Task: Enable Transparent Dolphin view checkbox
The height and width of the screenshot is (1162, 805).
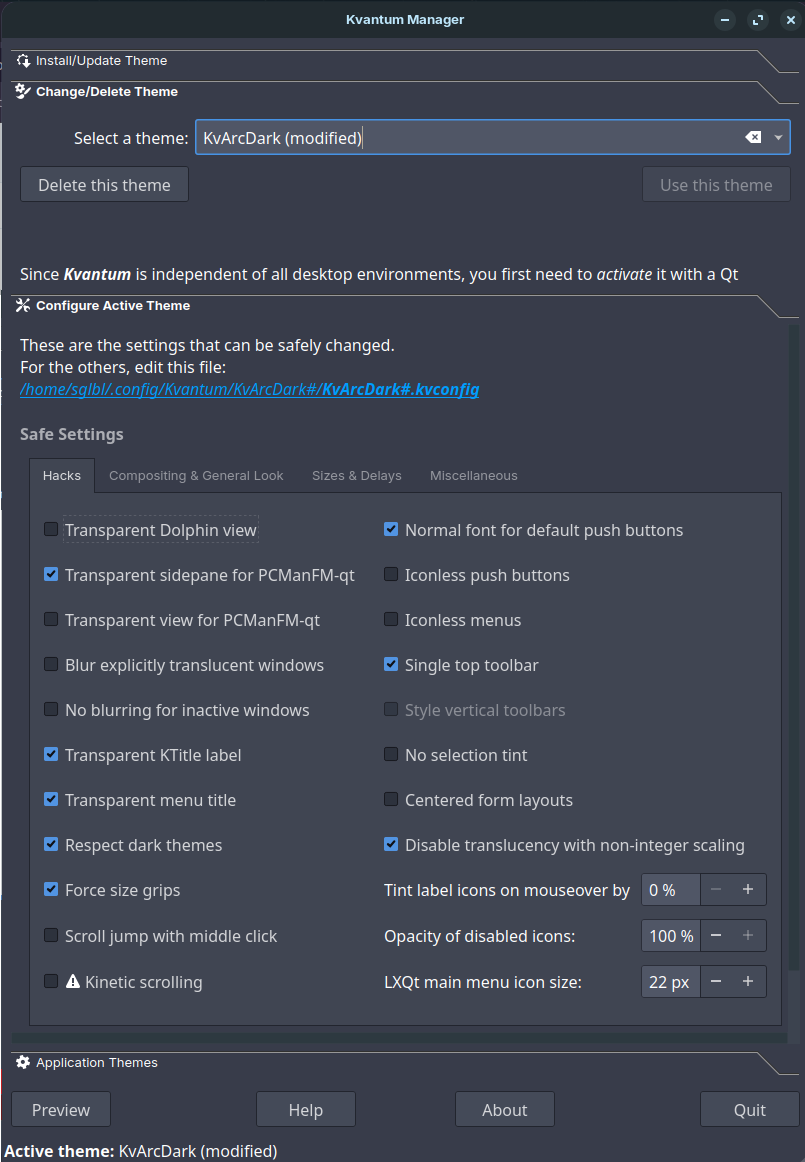Action: coord(51,529)
